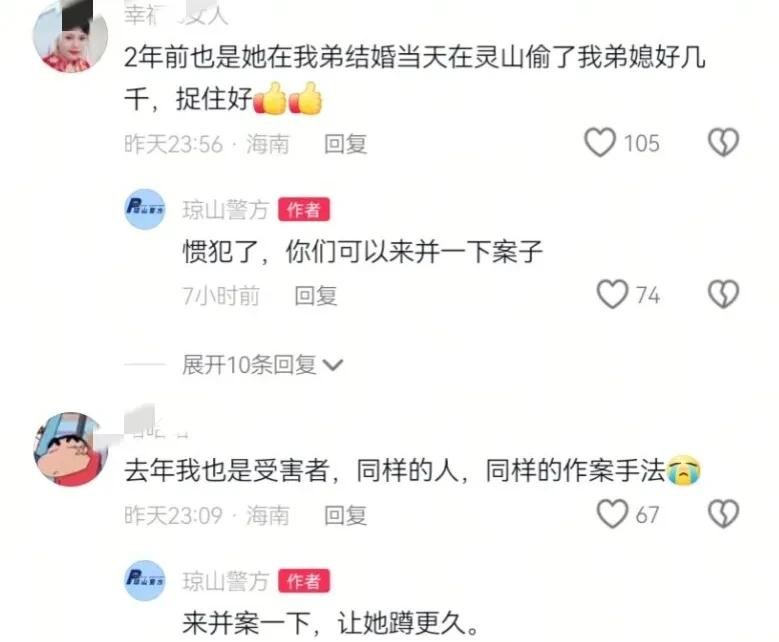
Task: Dislike the 惯犯了 police reply
Action: point(723,294)
